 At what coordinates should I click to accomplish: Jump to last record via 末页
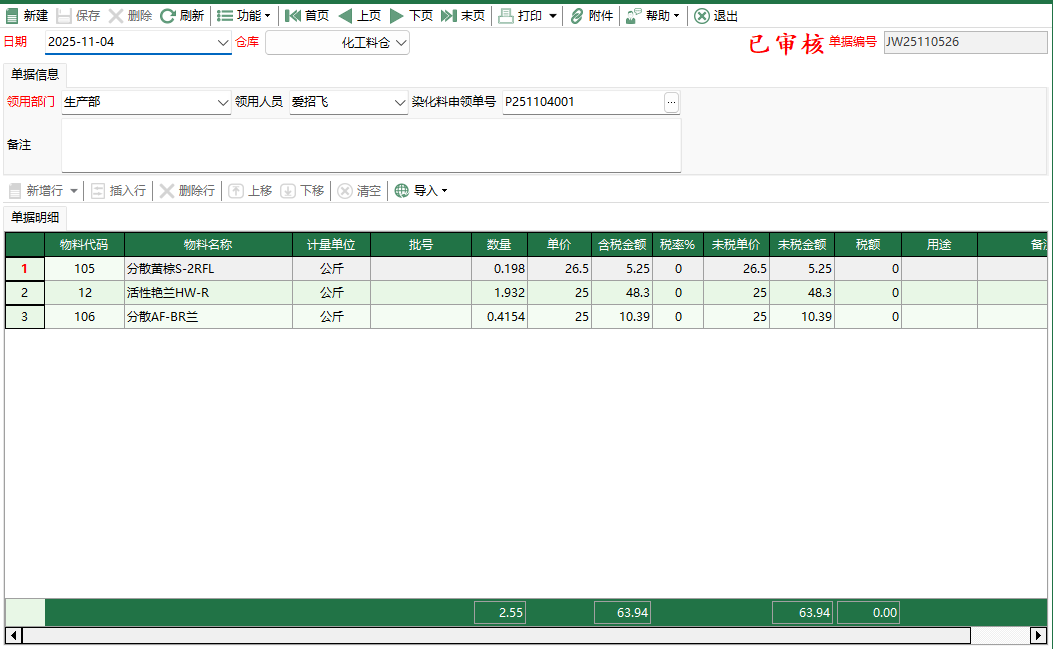tap(466, 15)
